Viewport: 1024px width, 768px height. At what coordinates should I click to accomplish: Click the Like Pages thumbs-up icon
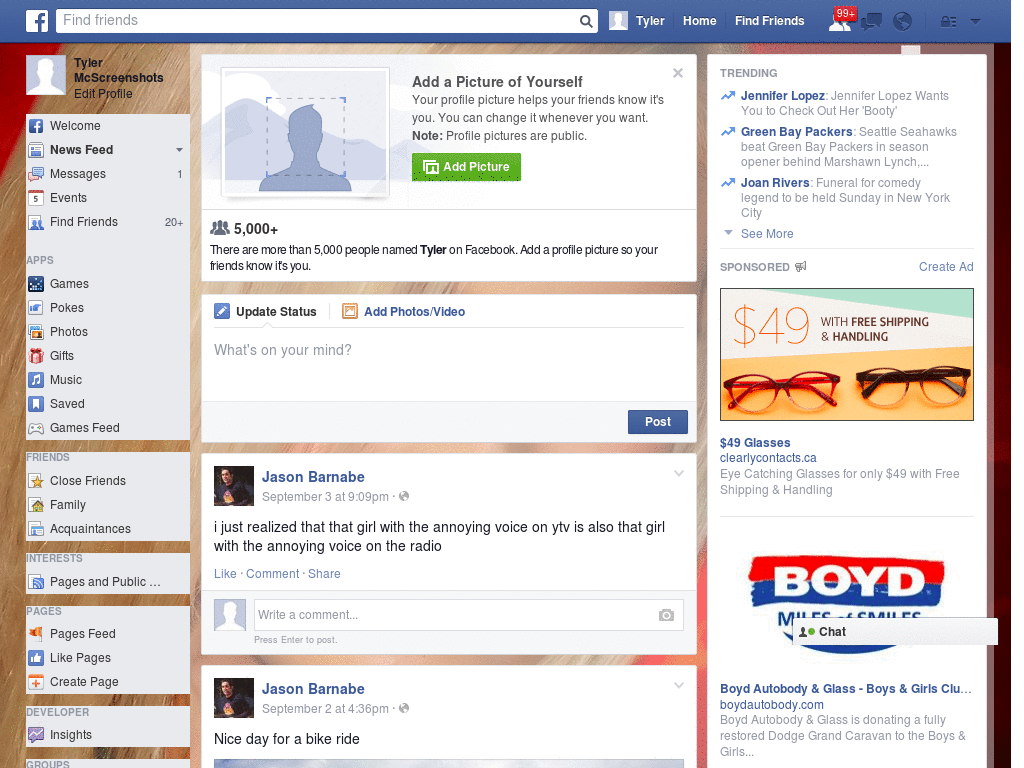(36, 658)
